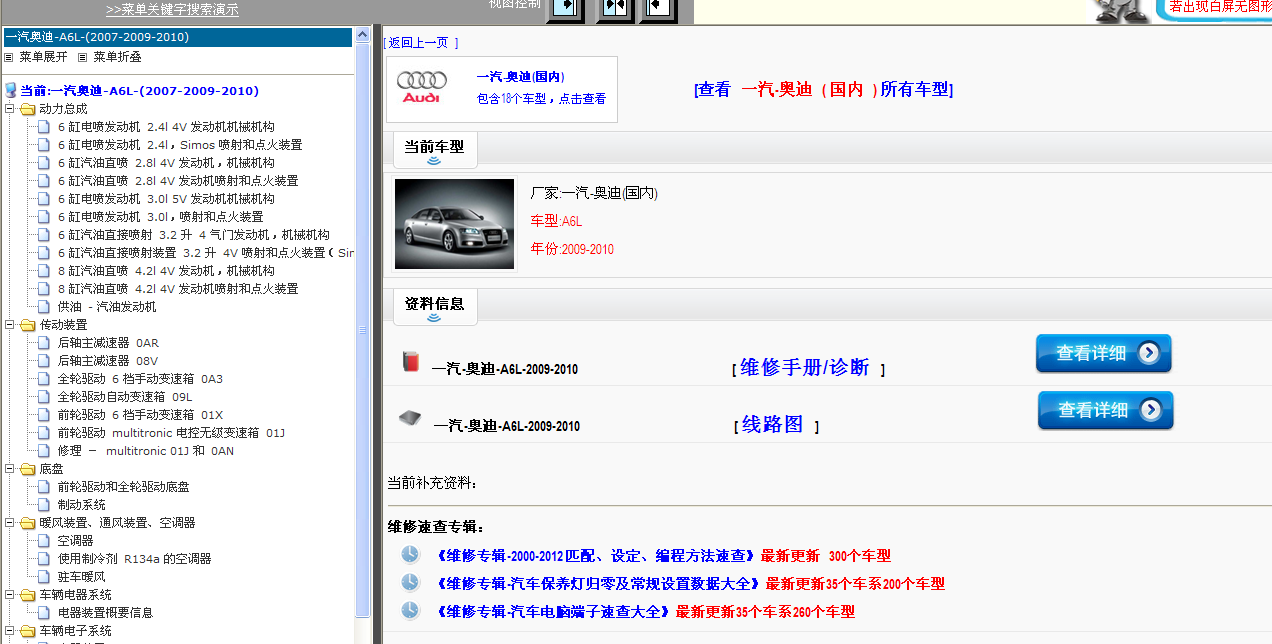Image resolution: width=1272 pixels, height=644 pixels.
Task: Click the page icon of 后轴主减速器 0AR
Action: [x=44, y=342]
